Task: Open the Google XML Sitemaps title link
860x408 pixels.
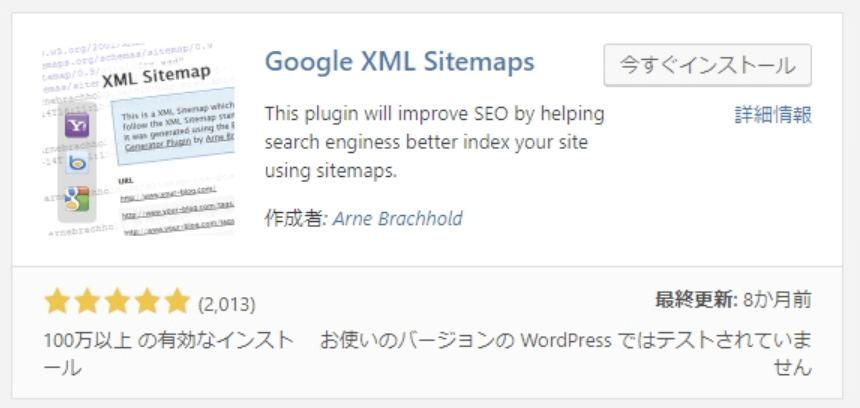Action: [399, 62]
